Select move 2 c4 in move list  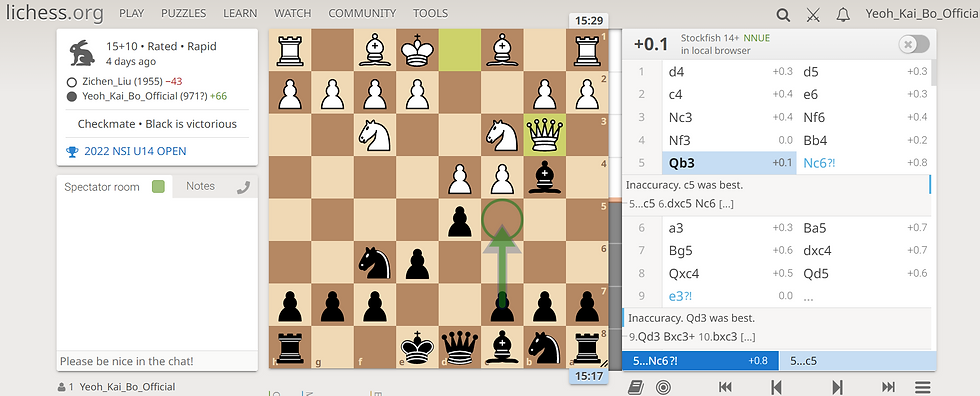[729, 94]
